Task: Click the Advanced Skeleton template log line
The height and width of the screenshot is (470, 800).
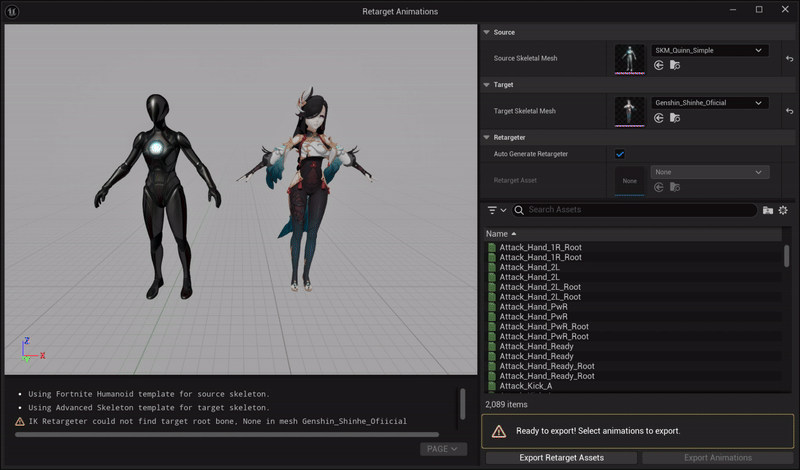Action: pyautogui.click(x=148, y=408)
